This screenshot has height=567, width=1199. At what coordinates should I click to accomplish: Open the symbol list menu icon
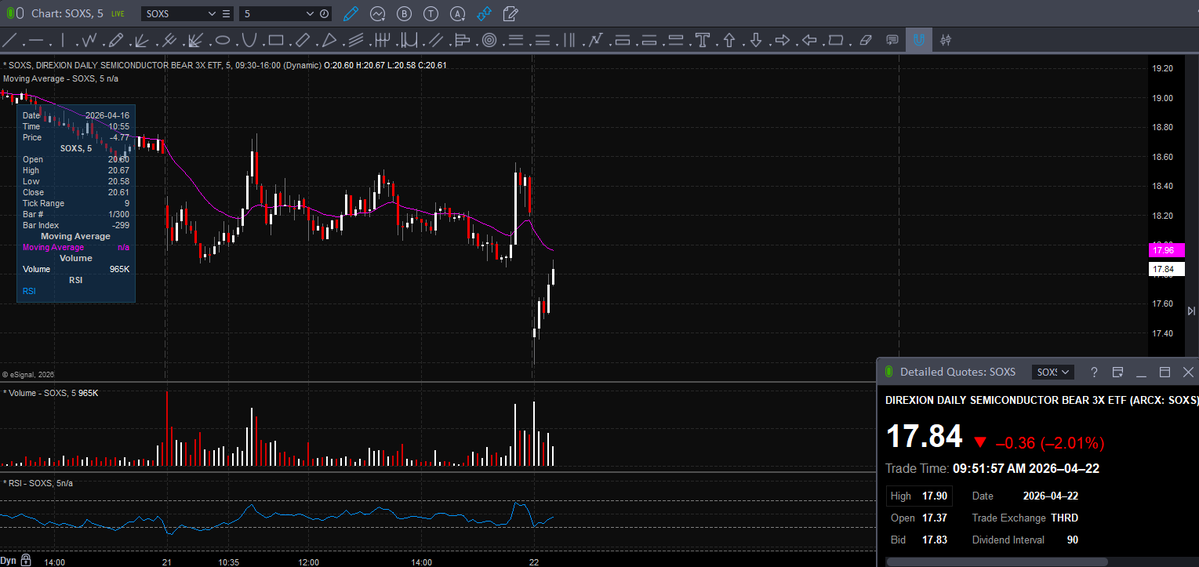click(x=226, y=14)
